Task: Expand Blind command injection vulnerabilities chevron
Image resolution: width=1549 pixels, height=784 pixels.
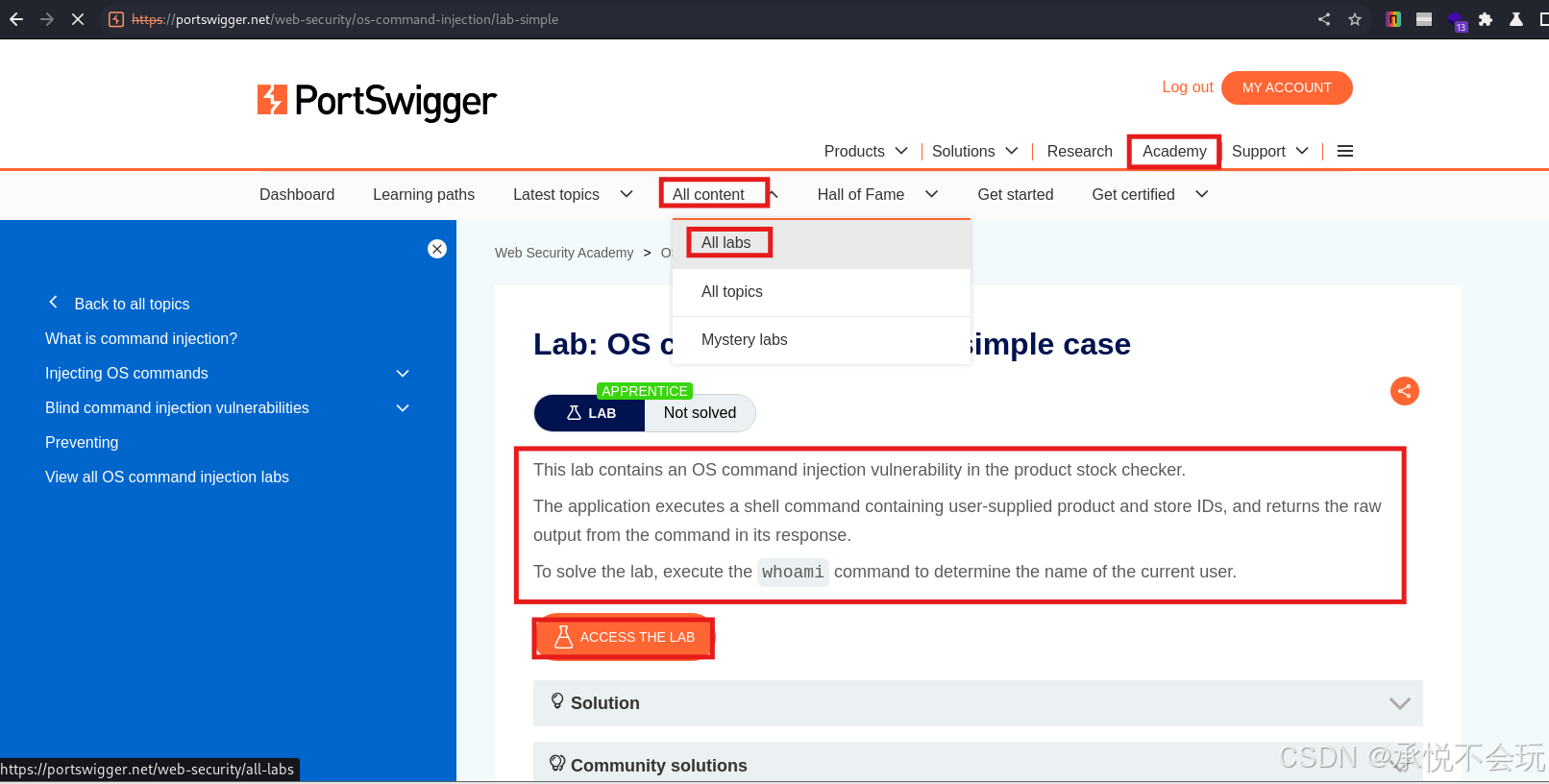Action: (x=403, y=407)
